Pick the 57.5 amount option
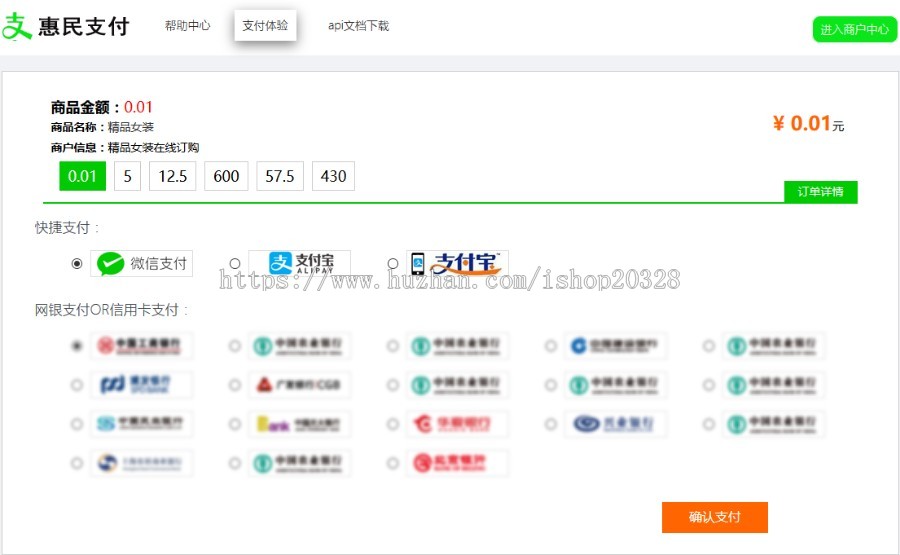 [x=280, y=176]
